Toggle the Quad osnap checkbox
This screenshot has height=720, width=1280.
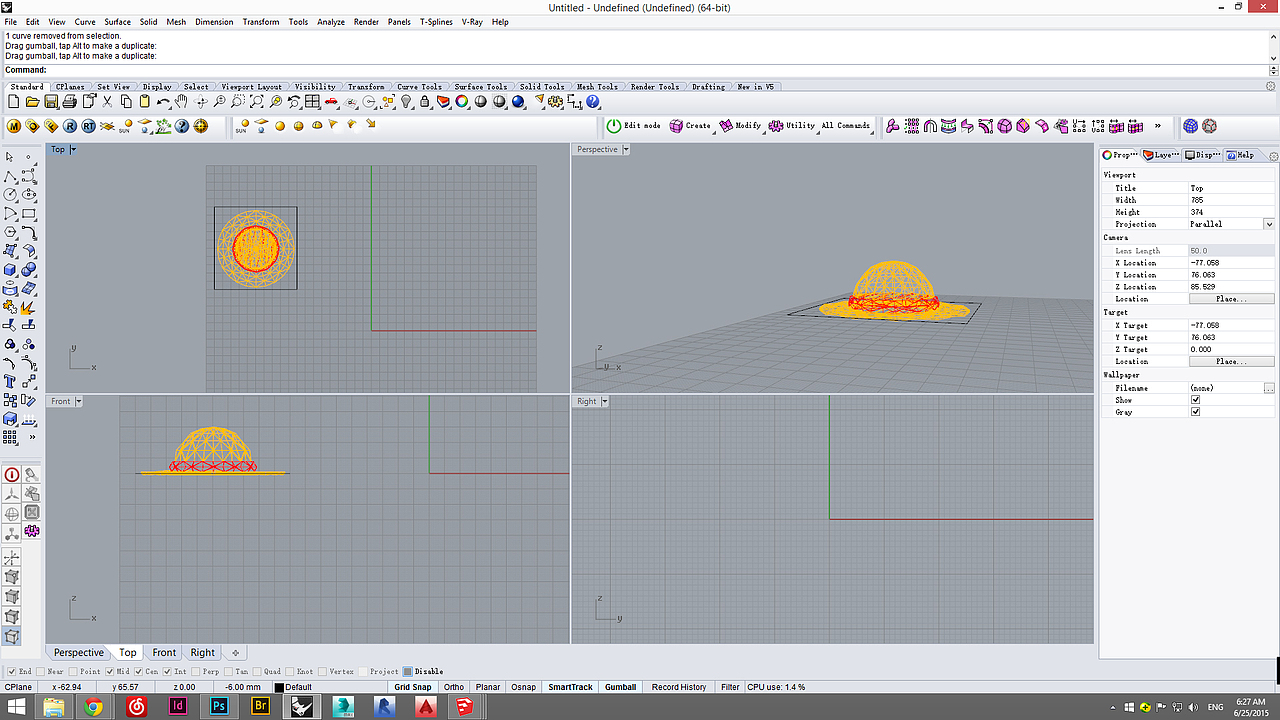[257, 672]
